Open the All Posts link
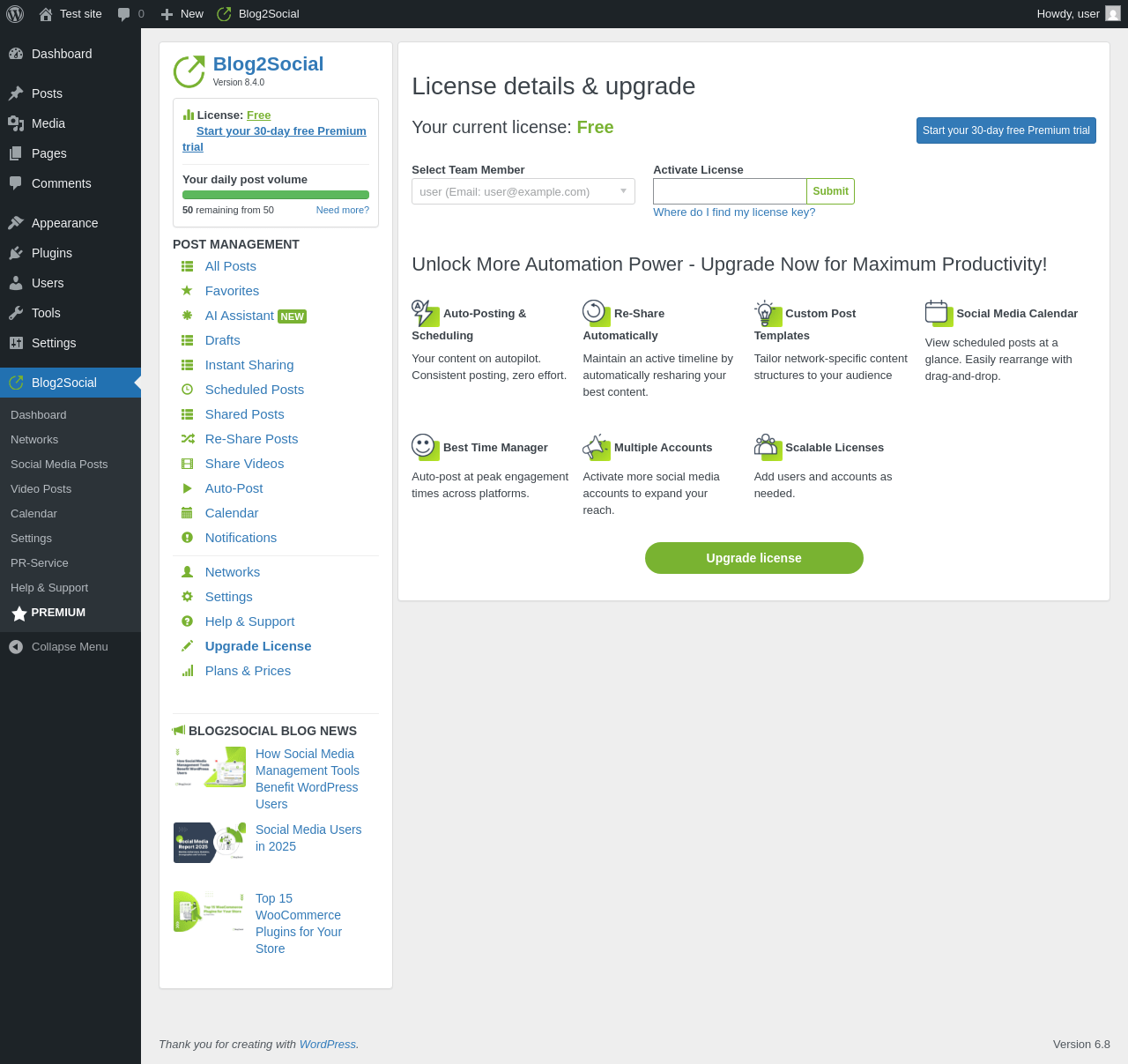1128x1064 pixels. click(x=231, y=266)
